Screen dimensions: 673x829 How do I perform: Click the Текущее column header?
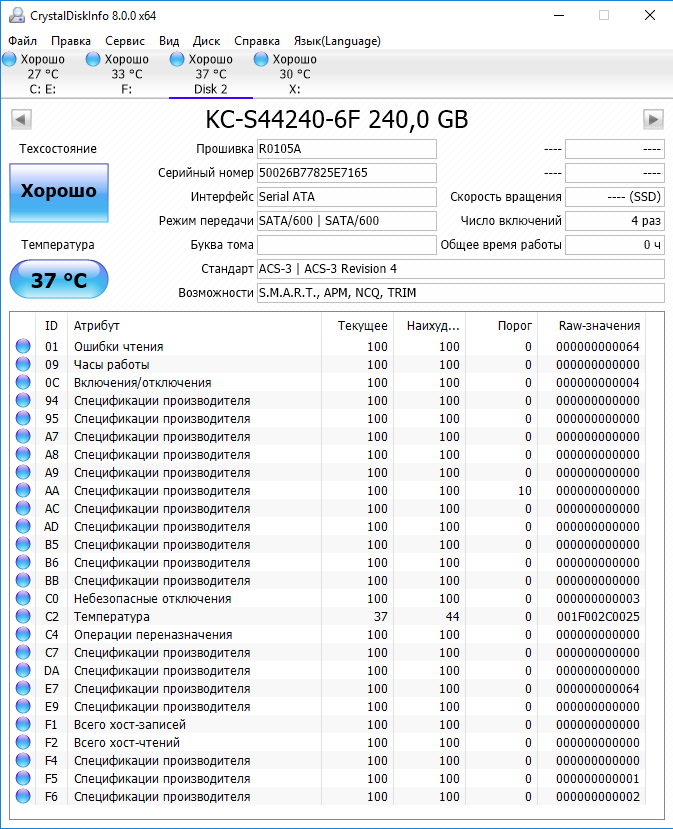coord(357,326)
